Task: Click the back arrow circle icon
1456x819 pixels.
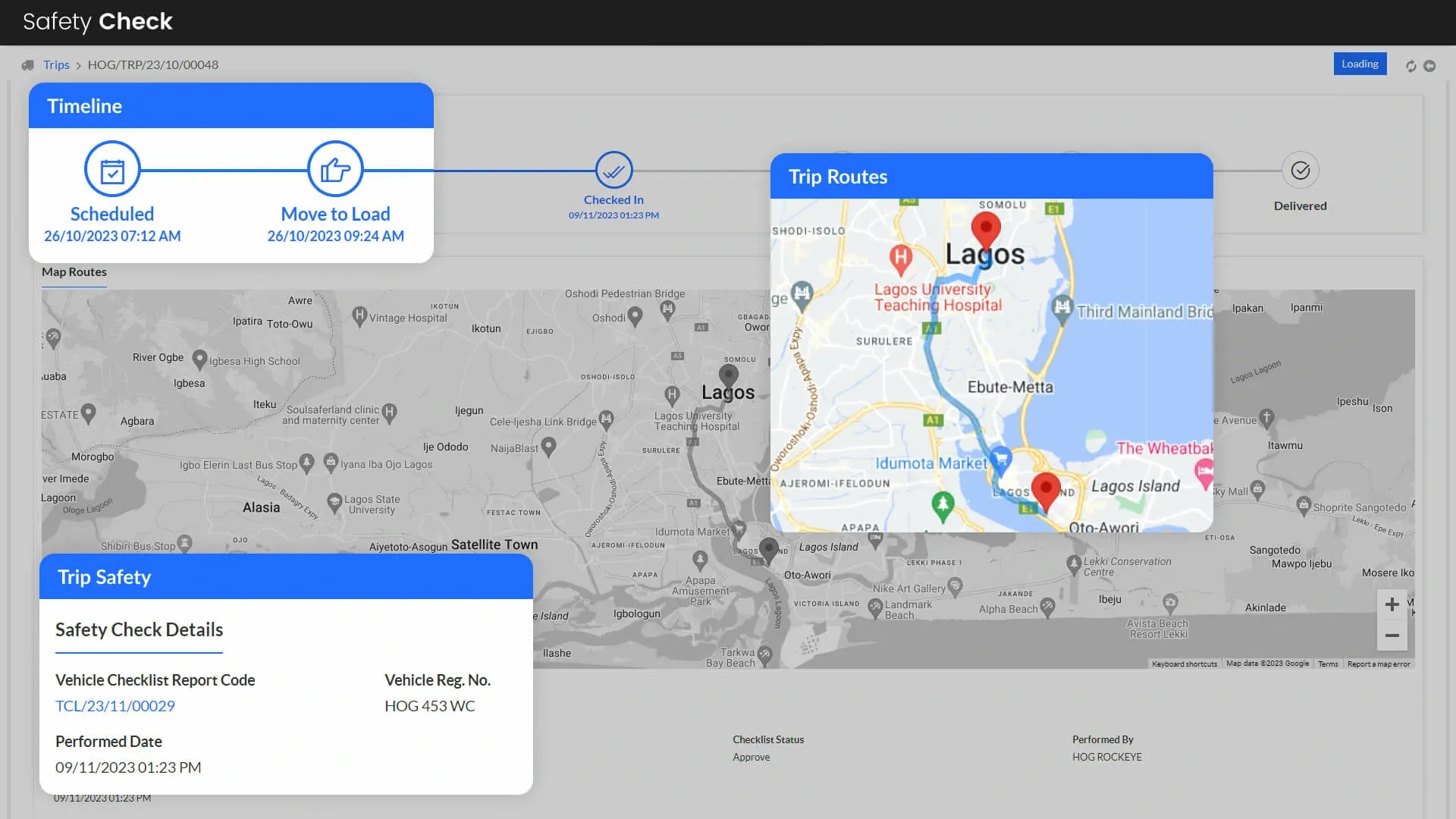Action: click(x=1429, y=66)
